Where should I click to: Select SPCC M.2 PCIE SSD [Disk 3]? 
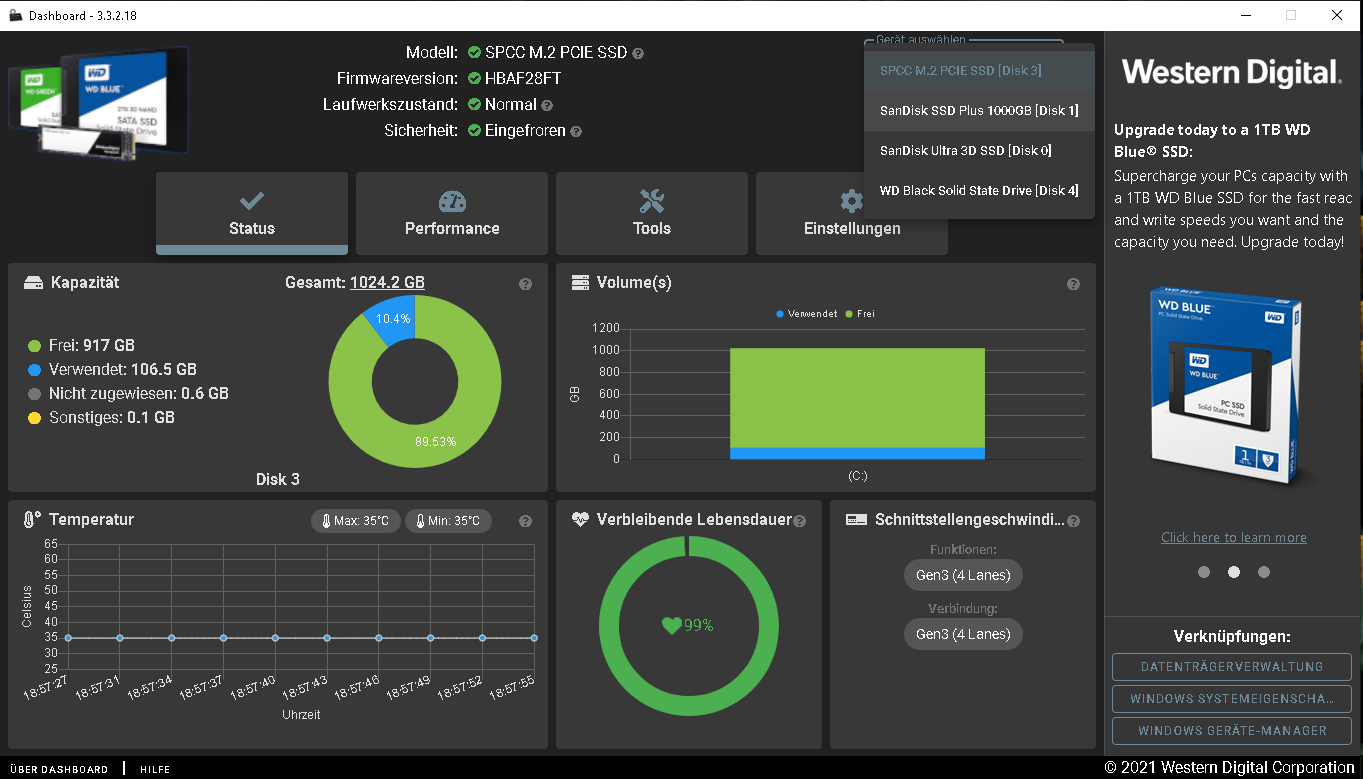coord(979,70)
